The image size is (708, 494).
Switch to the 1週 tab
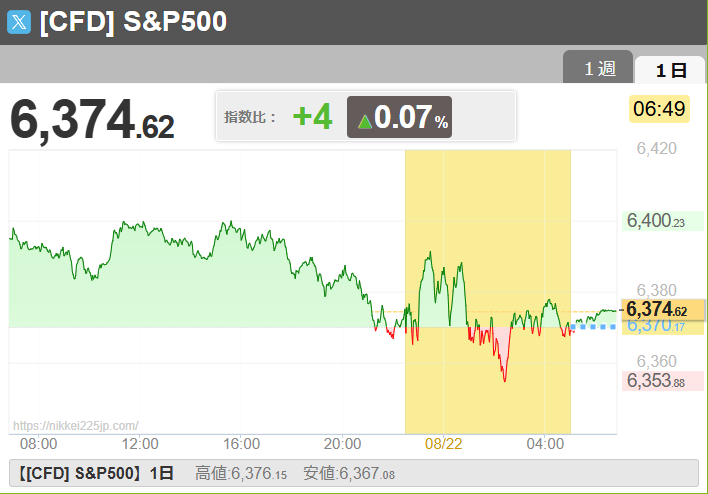point(598,68)
